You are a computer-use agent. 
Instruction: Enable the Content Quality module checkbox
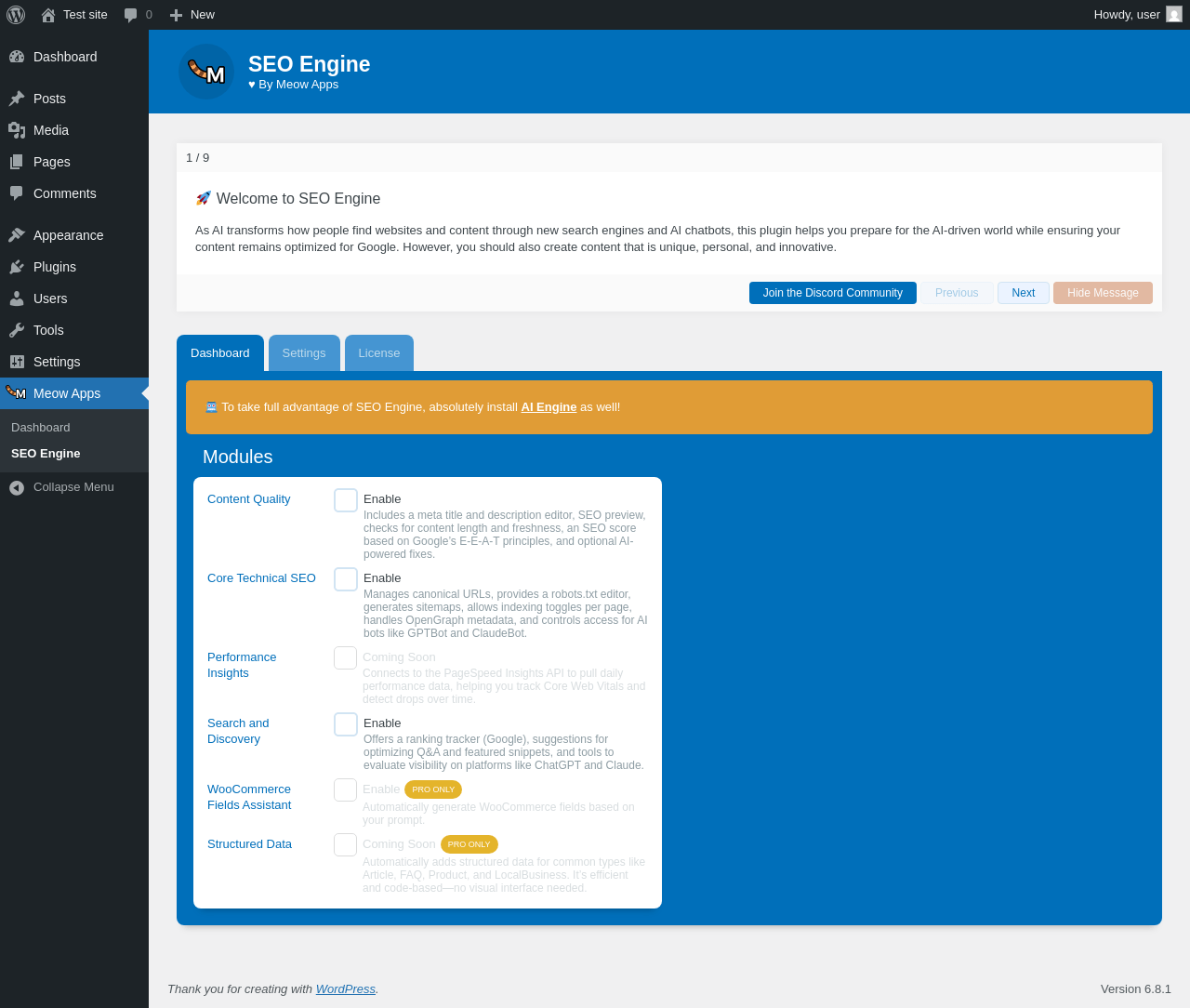[x=346, y=500]
